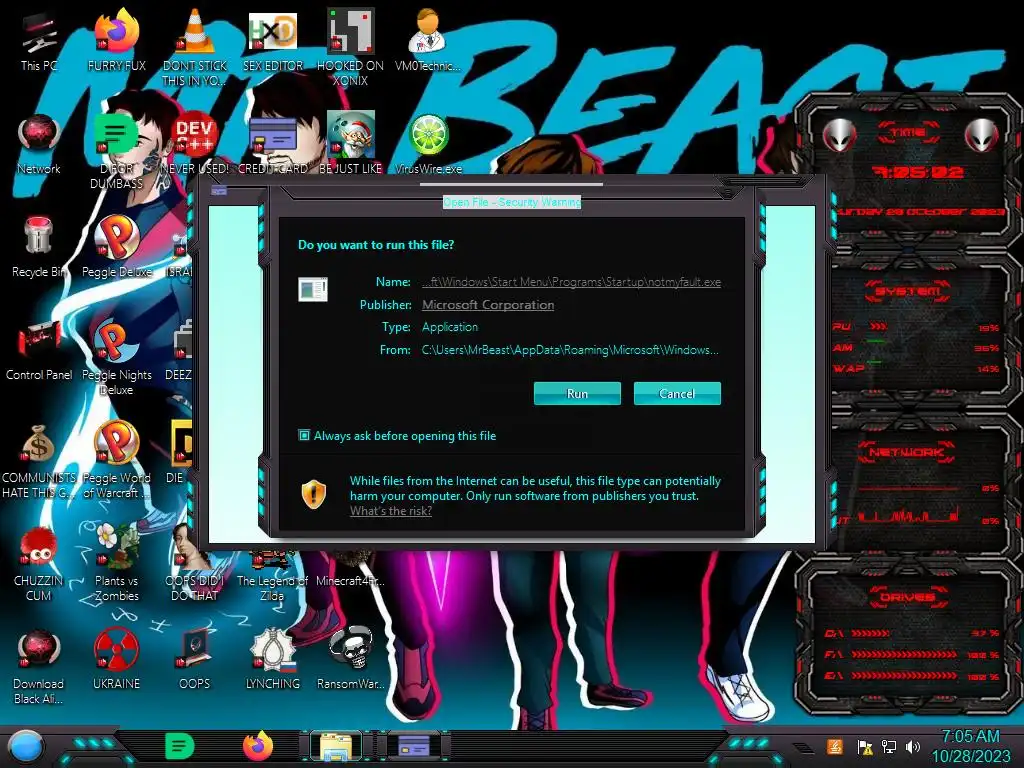
Task: Open the network connection tray icon
Action: pos(889,747)
